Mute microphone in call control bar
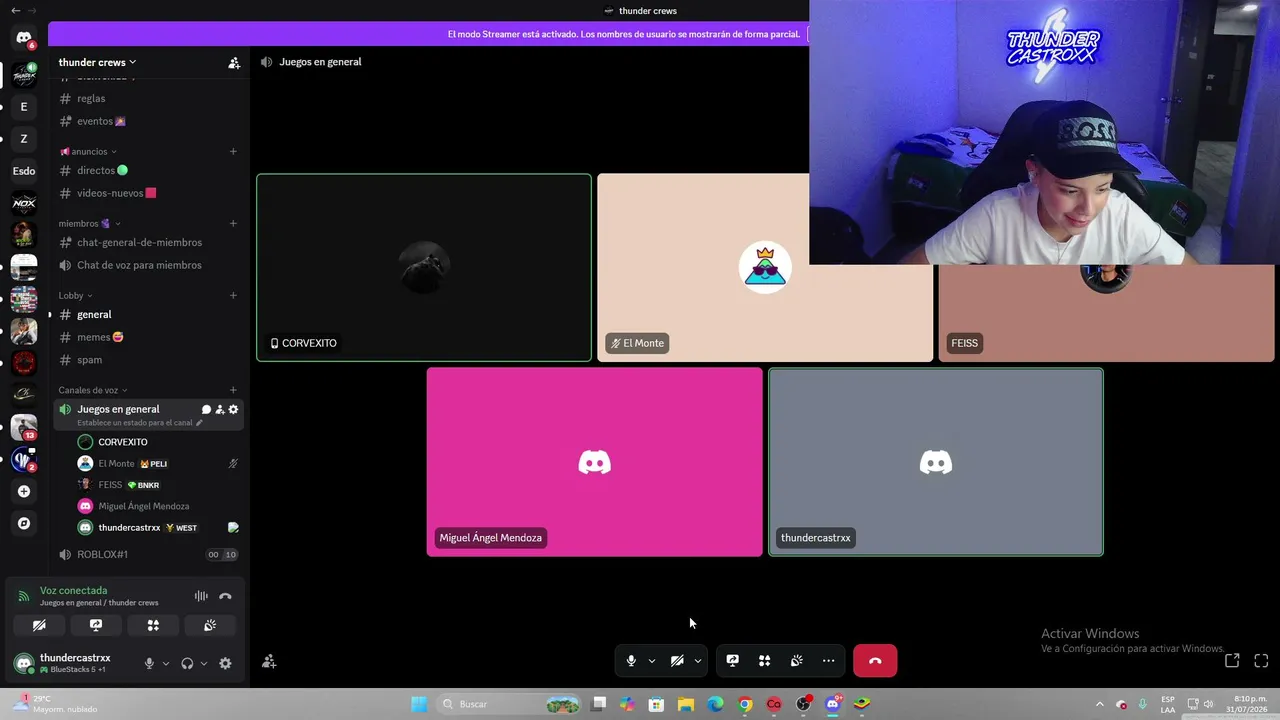The image size is (1280, 720). (x=631, y=661)
